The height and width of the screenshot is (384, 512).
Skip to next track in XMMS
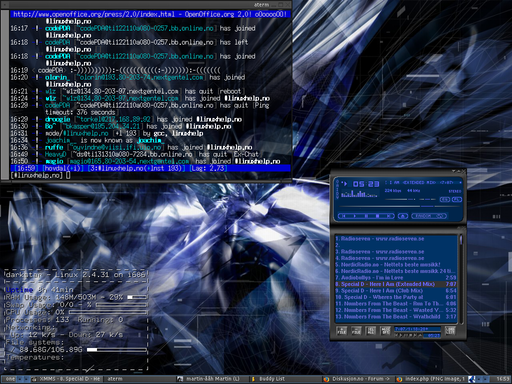click(388, 216)
